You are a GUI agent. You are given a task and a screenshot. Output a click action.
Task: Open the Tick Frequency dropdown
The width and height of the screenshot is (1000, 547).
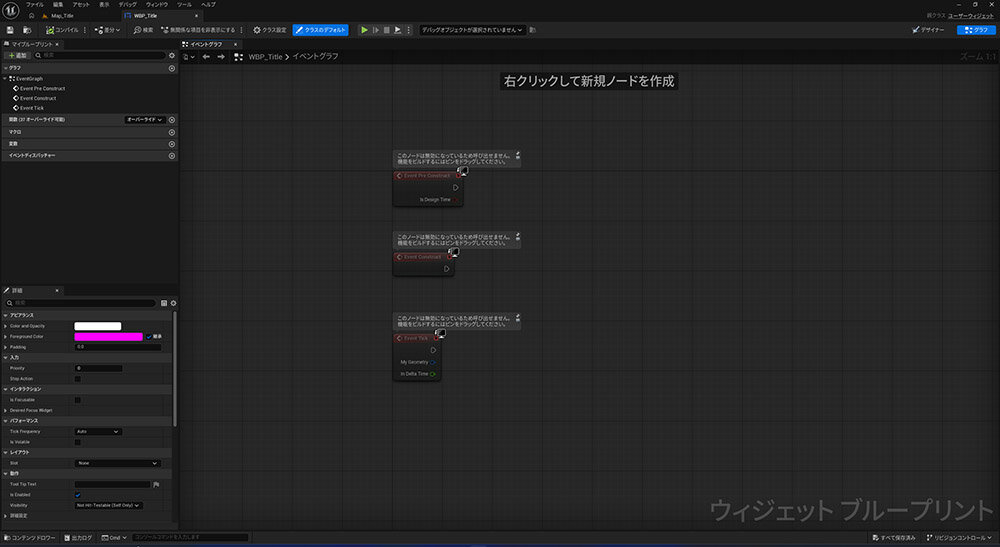point(98,431)
